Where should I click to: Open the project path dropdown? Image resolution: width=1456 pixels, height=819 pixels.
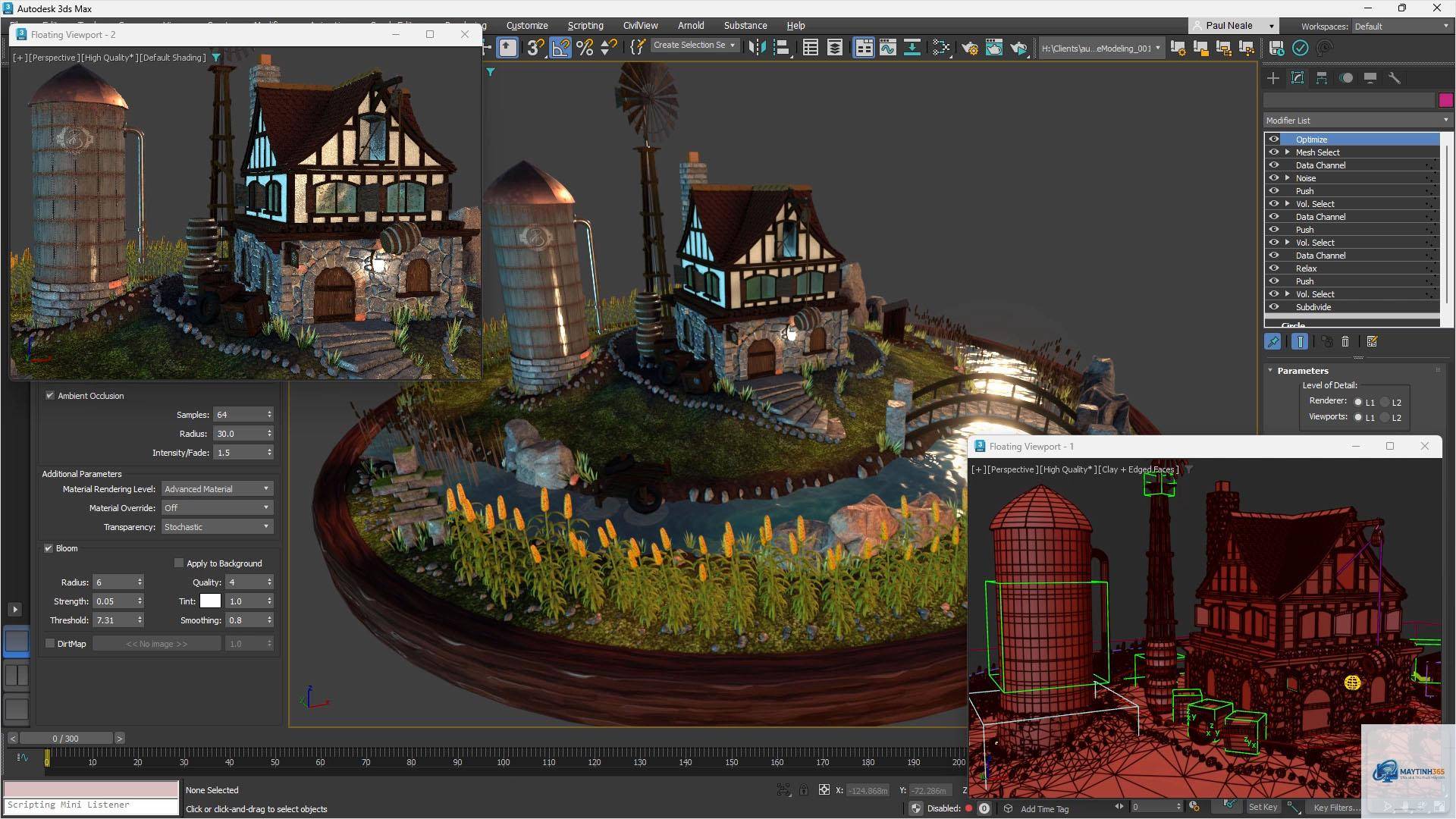click(x=1101, y=49)
